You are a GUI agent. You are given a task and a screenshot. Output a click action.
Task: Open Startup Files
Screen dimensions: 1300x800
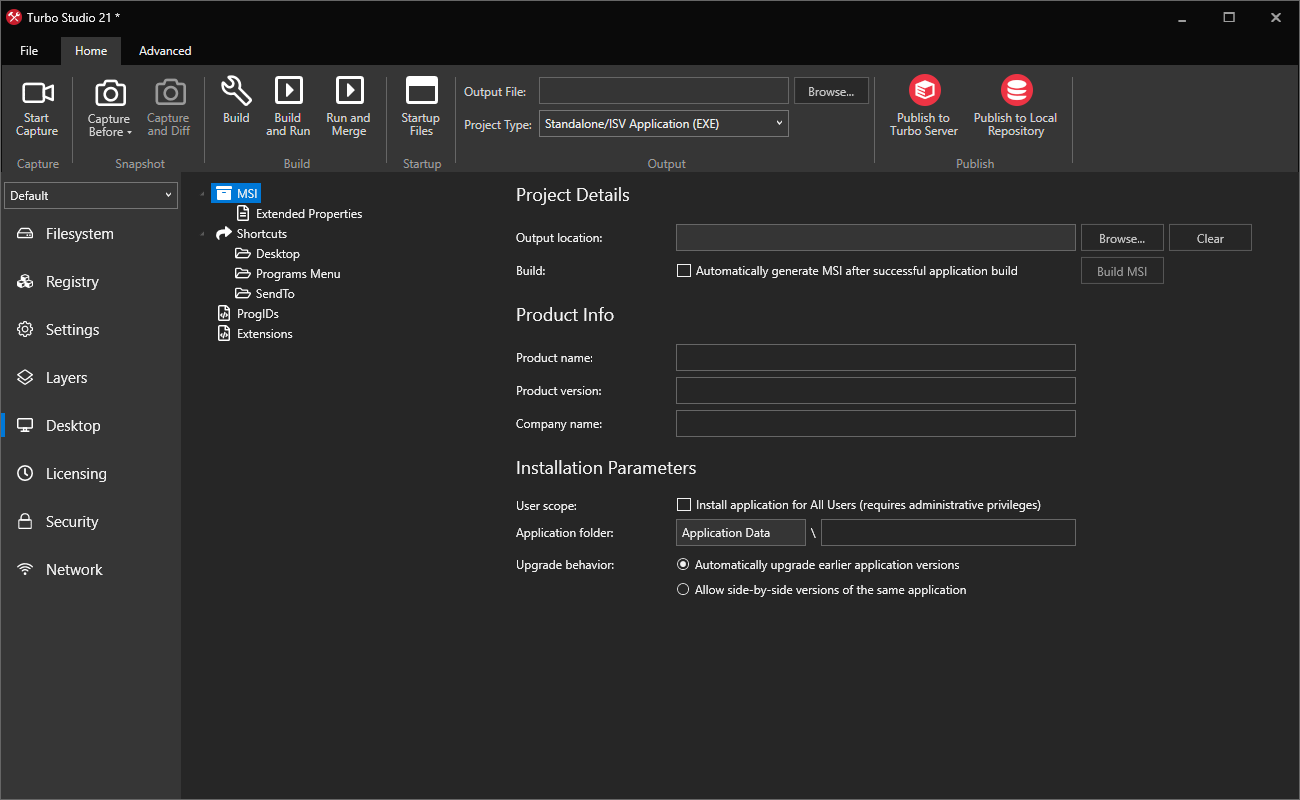click(420, 105)
